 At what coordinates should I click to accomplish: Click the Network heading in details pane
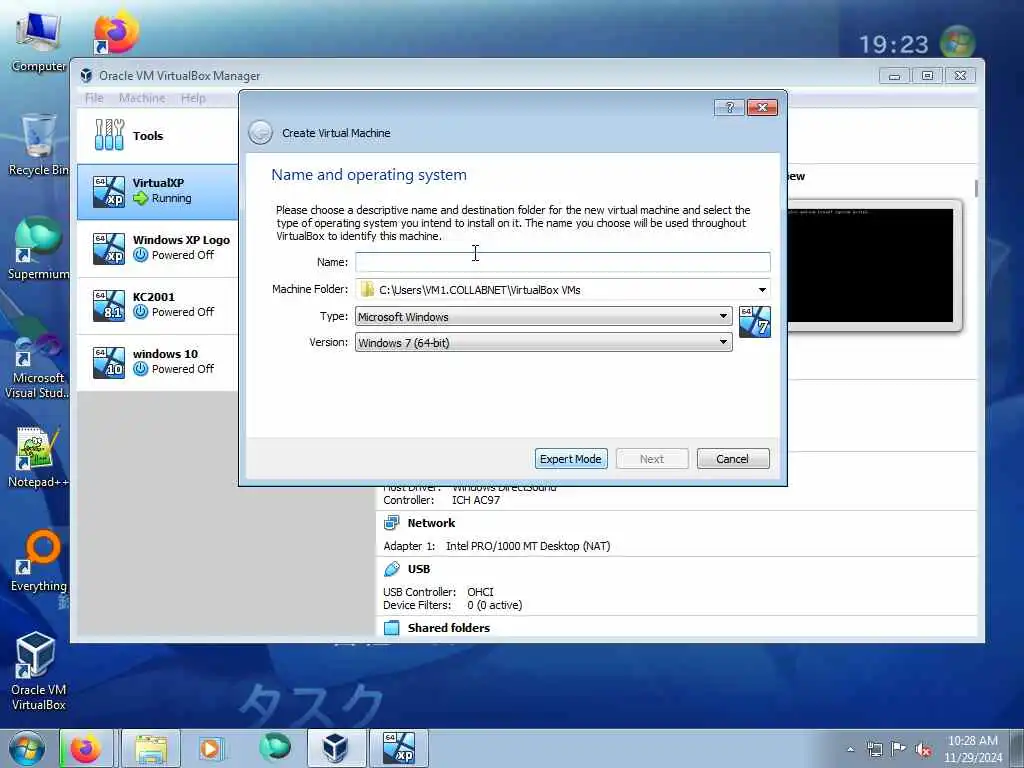point(431,522)
